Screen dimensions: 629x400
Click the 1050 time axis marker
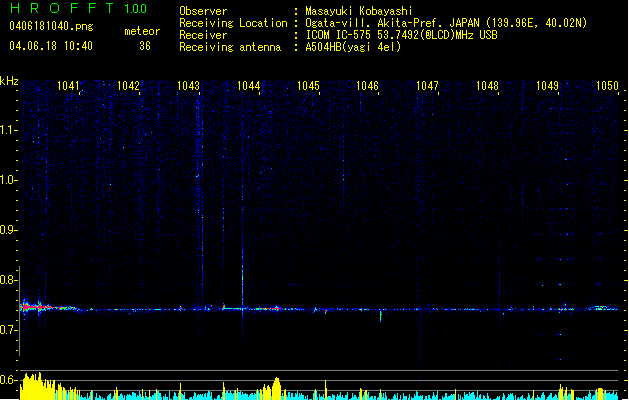pyautogui.click(x=607, y=86)
